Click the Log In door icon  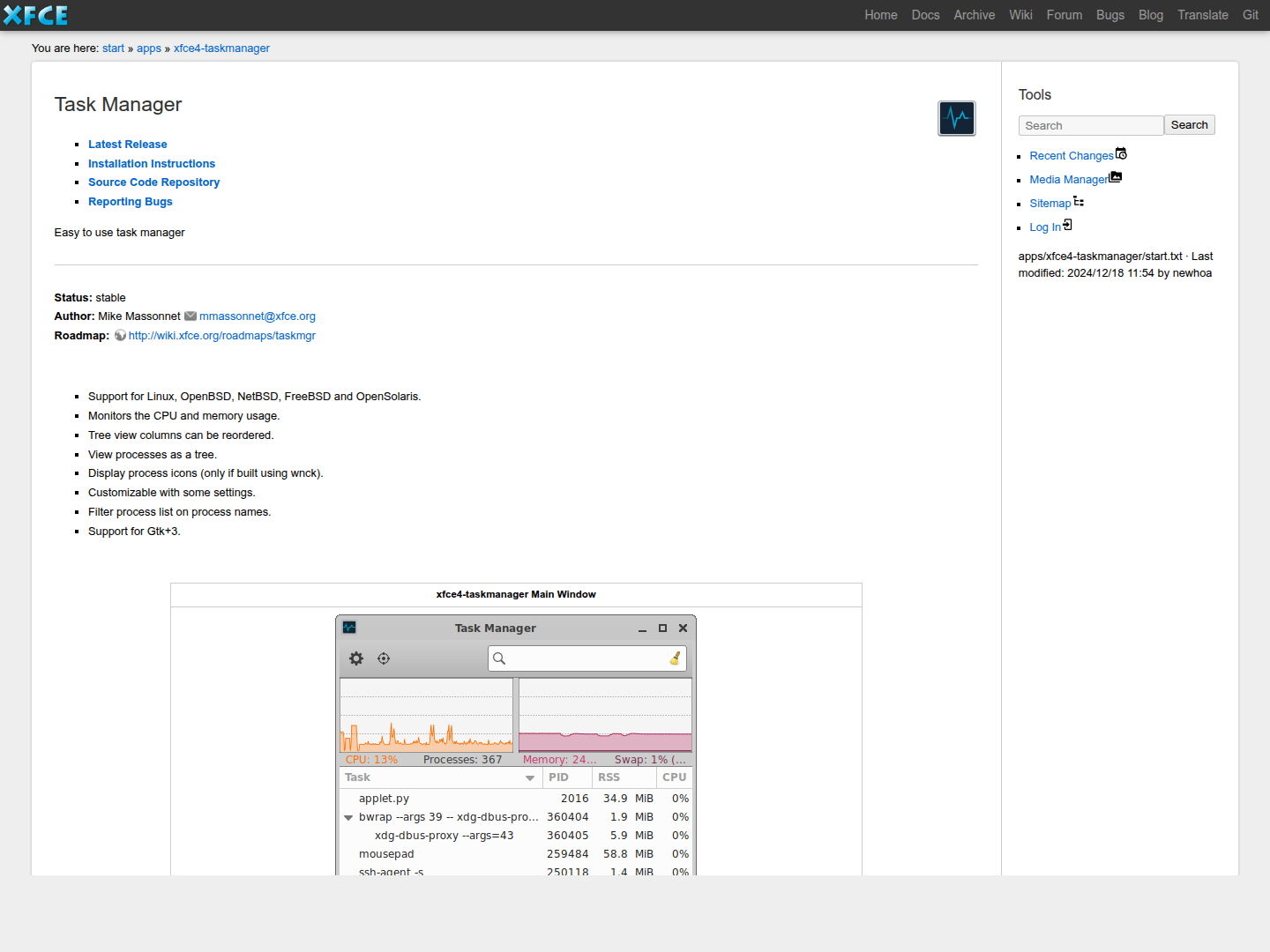point(1068,225)
